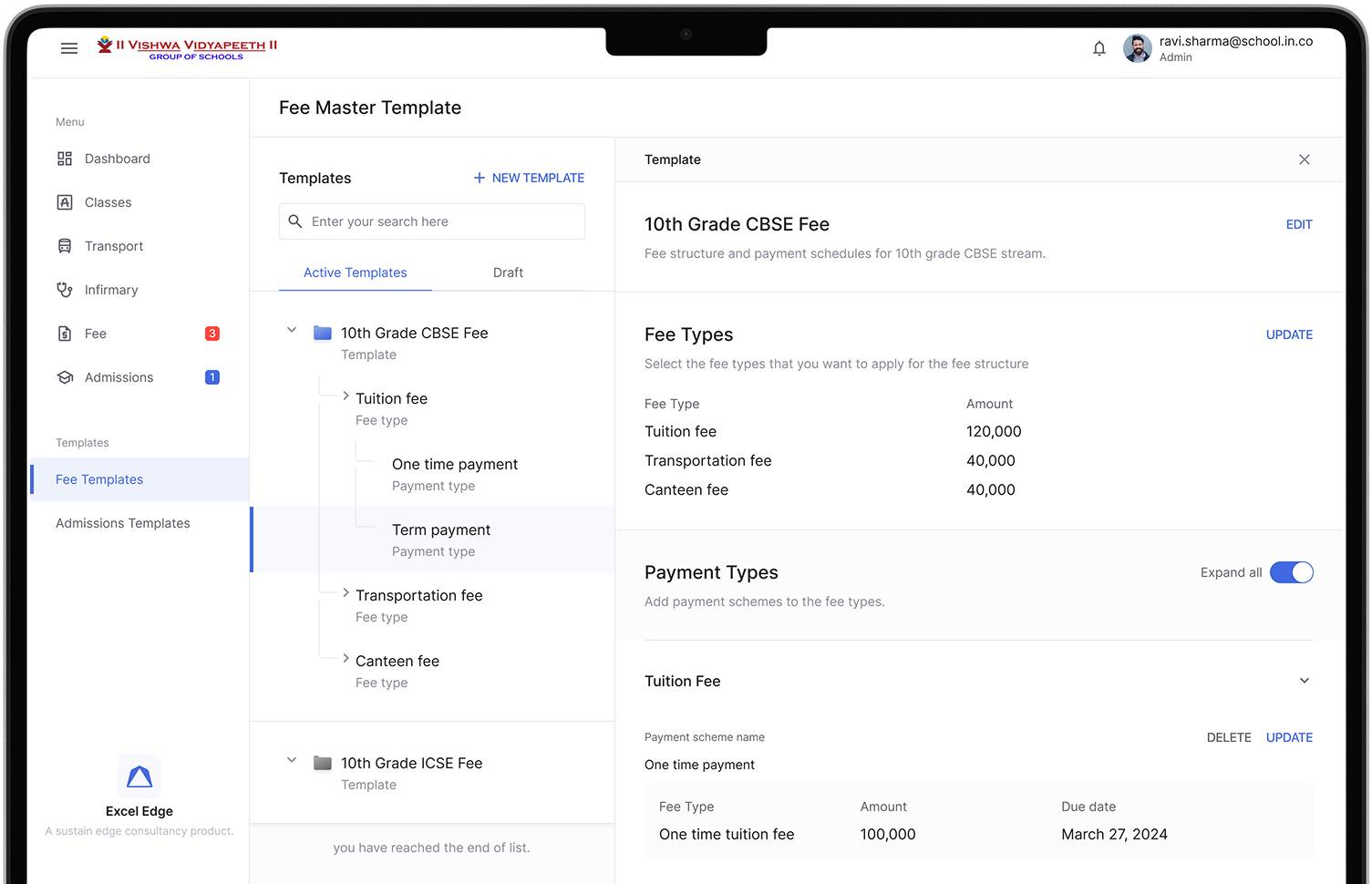Click the blue Admissions badge showing 1
The image size is (1372, 884).
[212, 377]
